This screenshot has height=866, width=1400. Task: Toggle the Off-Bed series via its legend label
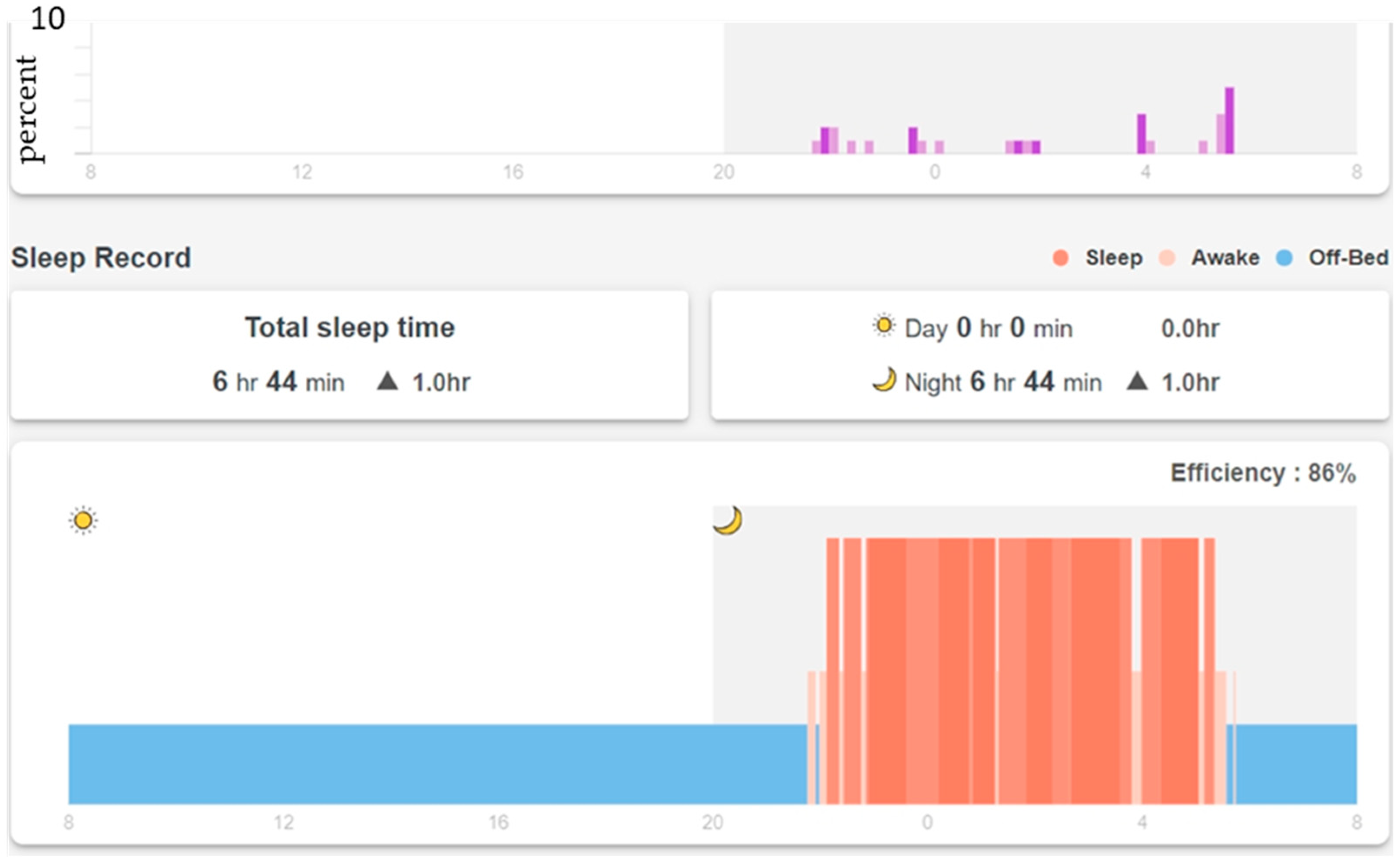coord(1348,258)
